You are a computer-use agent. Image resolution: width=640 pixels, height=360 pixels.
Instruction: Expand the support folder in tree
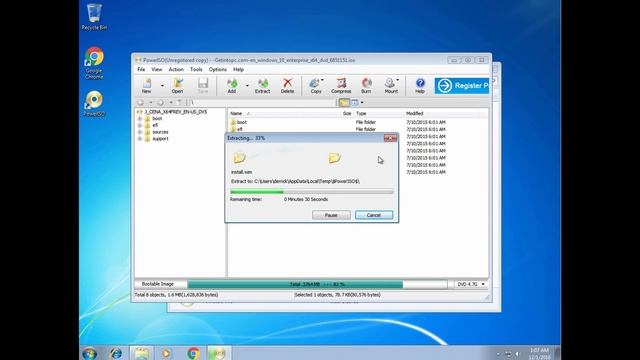tap(140, 139)
